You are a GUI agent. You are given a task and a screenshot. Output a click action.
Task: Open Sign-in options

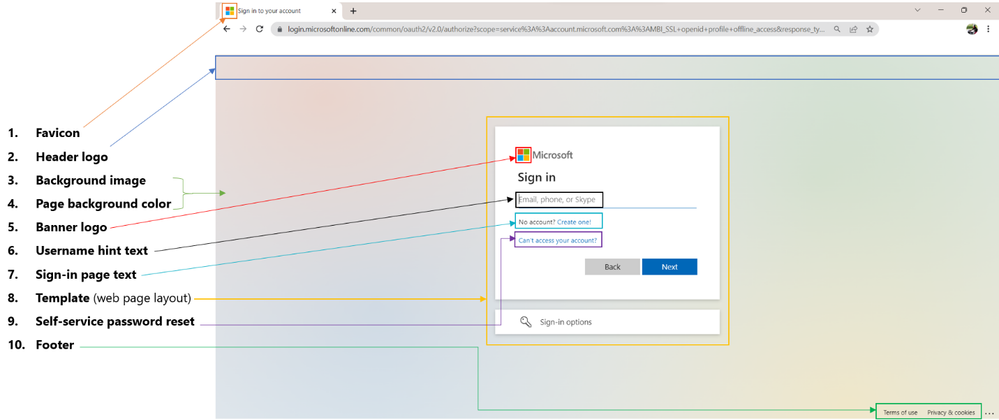pos(607,322)
